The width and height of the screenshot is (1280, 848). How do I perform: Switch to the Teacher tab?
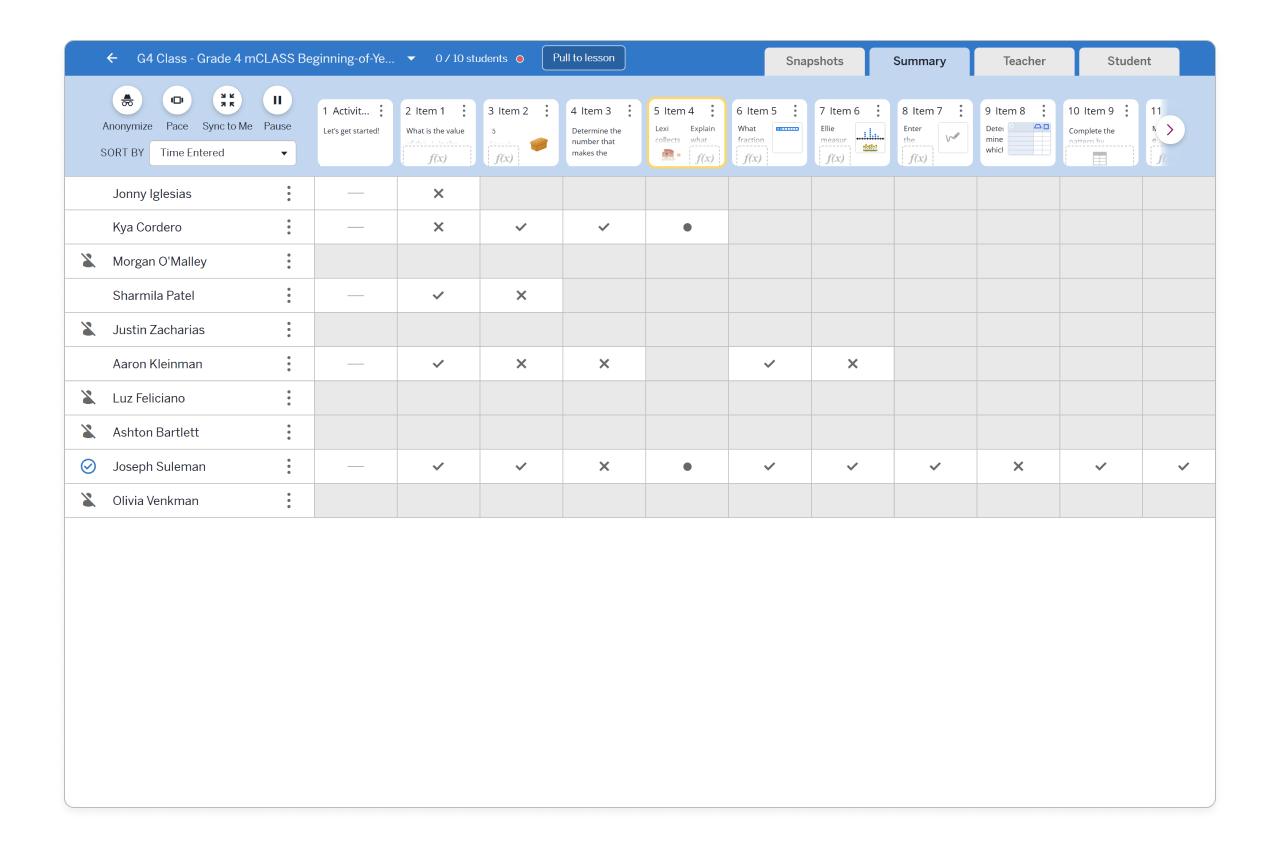pyautogui.click(x=1024, y=61)
